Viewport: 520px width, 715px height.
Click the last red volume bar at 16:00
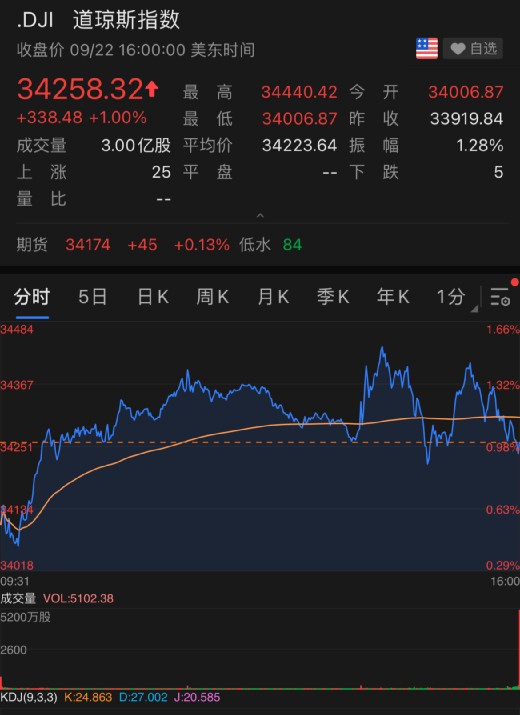(x=518, y=649)
